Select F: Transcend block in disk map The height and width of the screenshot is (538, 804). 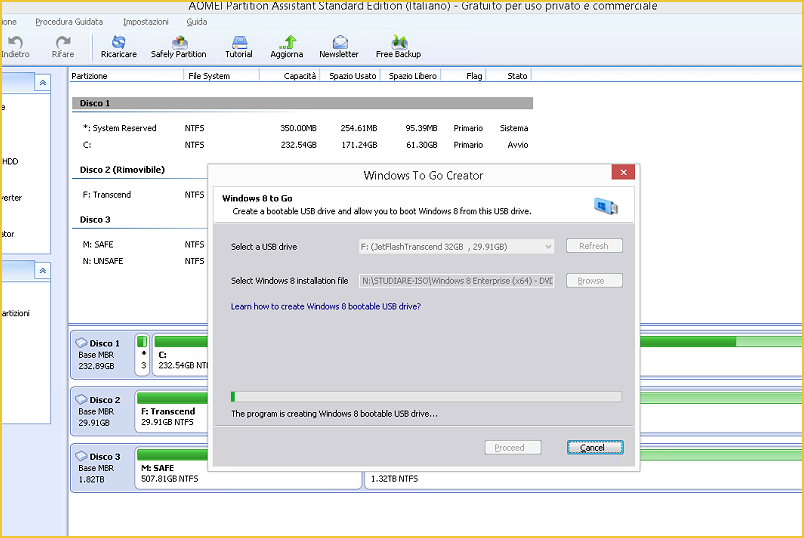[x=171, y=411]
